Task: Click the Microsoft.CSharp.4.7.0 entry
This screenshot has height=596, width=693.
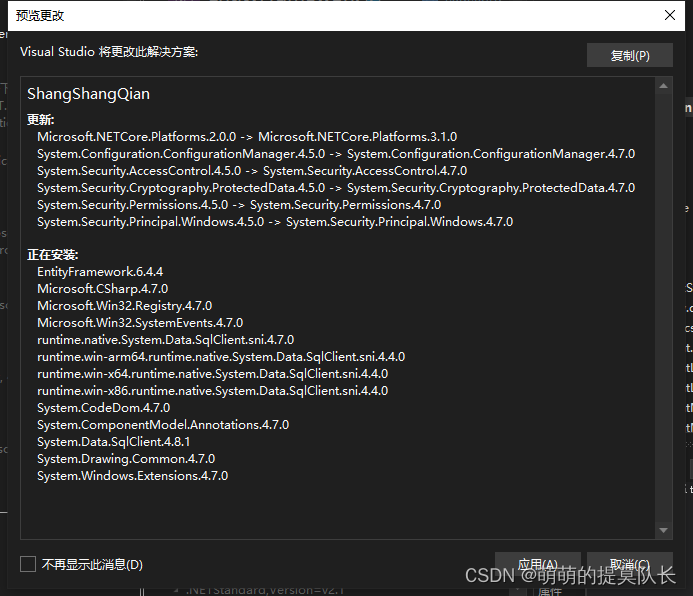Action: pos(103,289)
